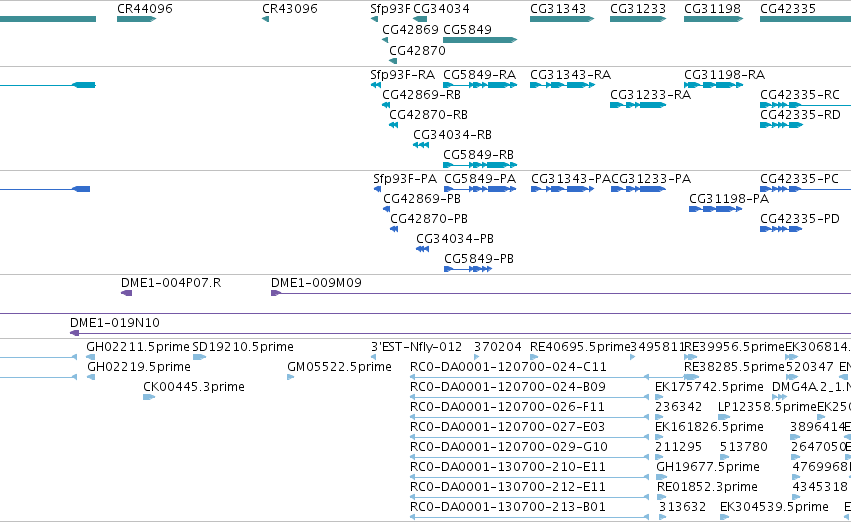Open the GH02219.5prime EST label

[139, 367]
